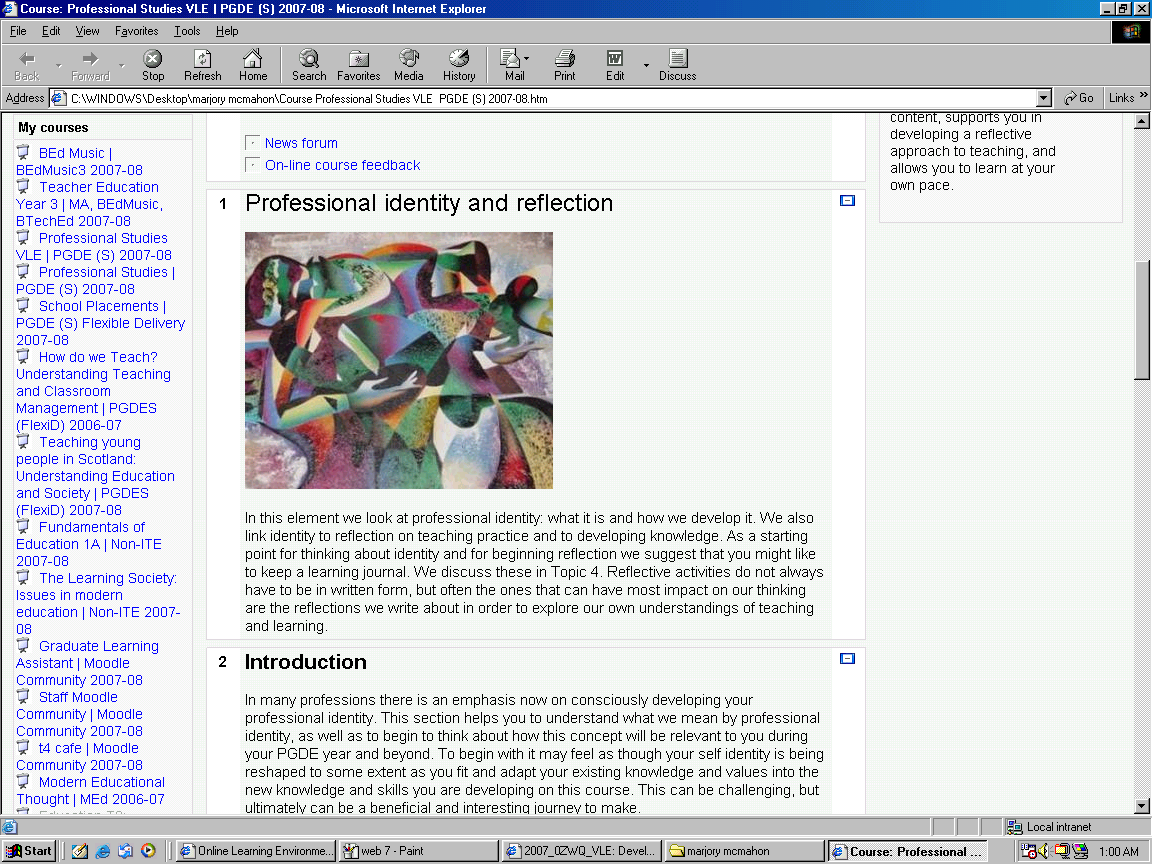Image resolution: width=1152 pixels, height=864 pixels.
Task: Click the vertical scrollbar up arrow
Action: coord(1142,122)
